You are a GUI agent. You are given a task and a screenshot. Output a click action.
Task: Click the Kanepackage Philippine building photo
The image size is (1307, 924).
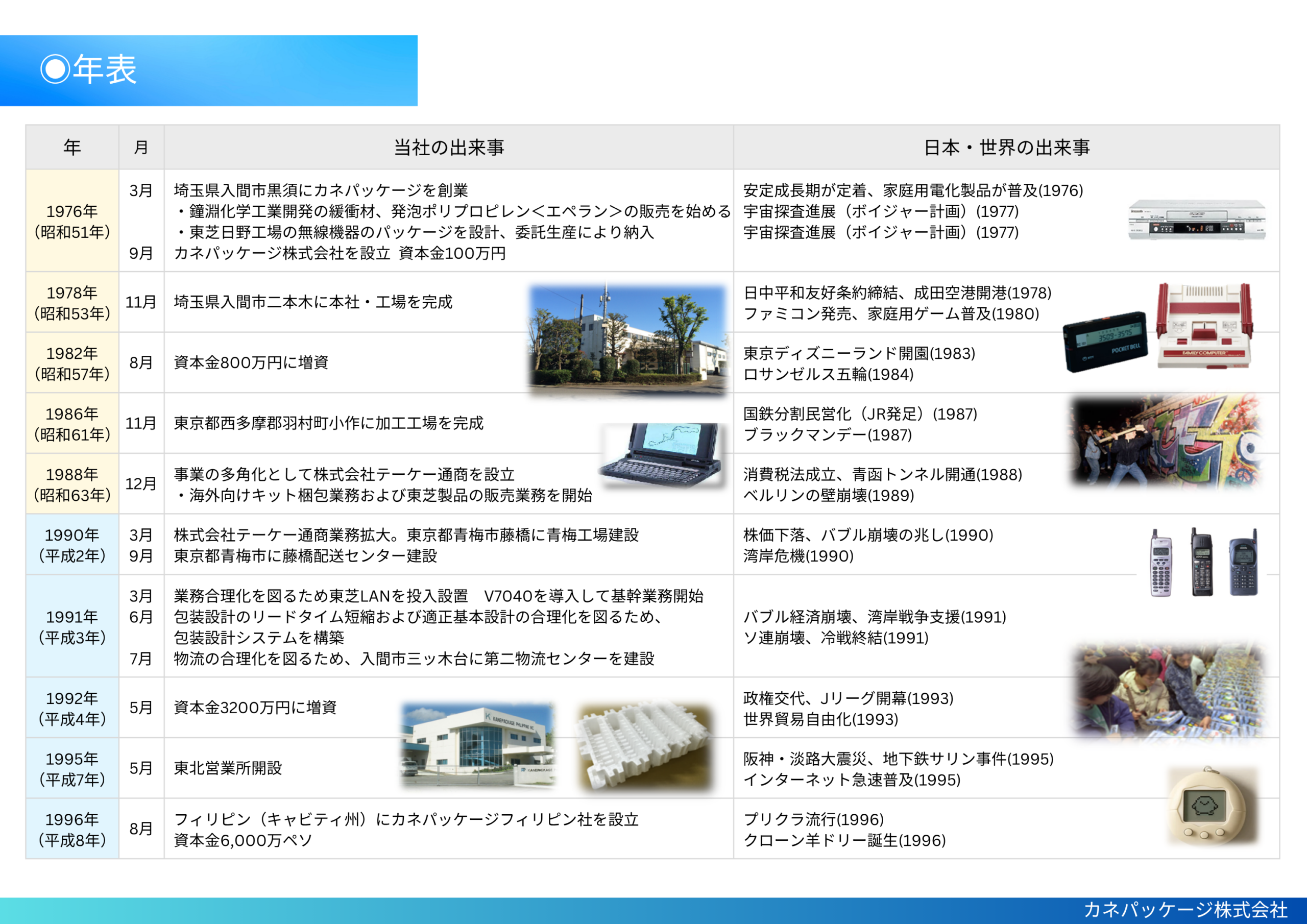tap(477, 745)
